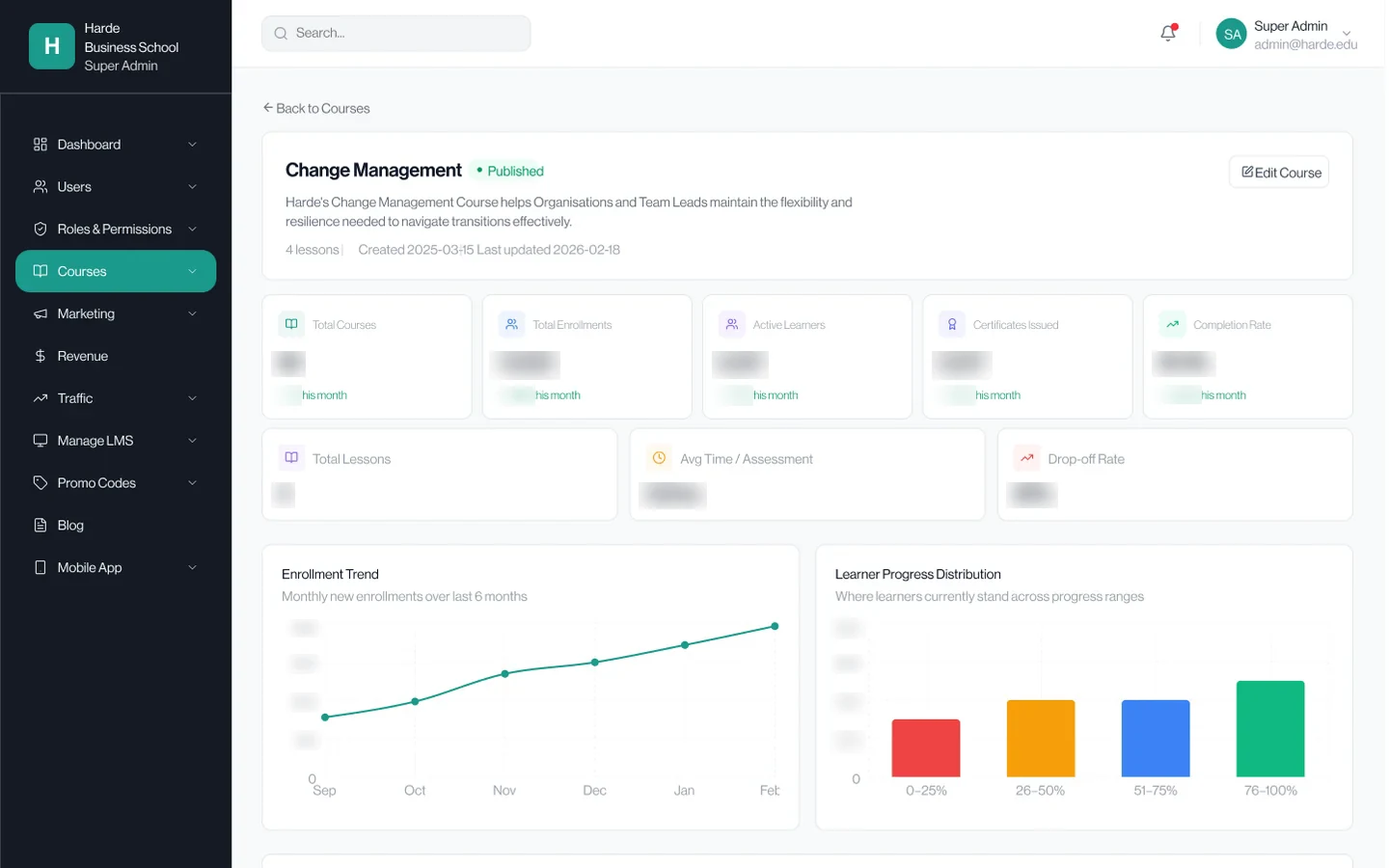Image resolution: width=1389 pixels, height=868 pixels.
Task: Click the Feb data point on Enrollment Trend
Action: coord(775,627)
